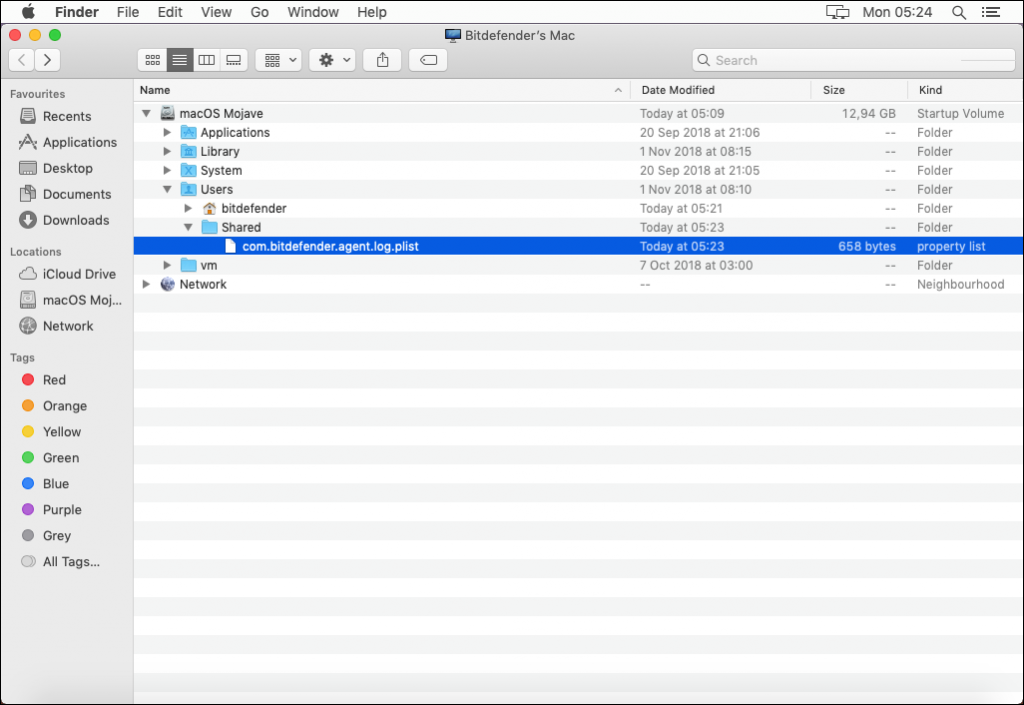Viewport: 1024px width, 705px height.
Task: Open the View menu
Action: coord(216,12)
